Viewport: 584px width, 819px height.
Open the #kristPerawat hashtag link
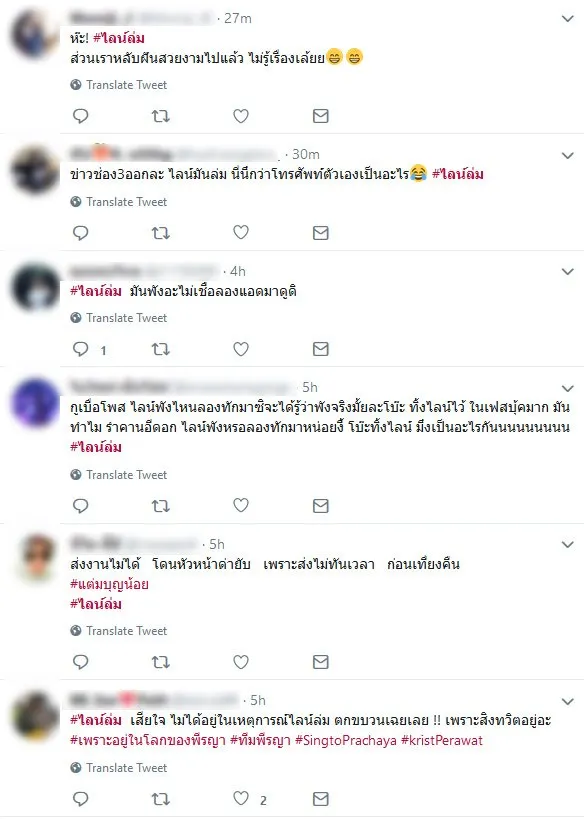(x=442, y=740)
